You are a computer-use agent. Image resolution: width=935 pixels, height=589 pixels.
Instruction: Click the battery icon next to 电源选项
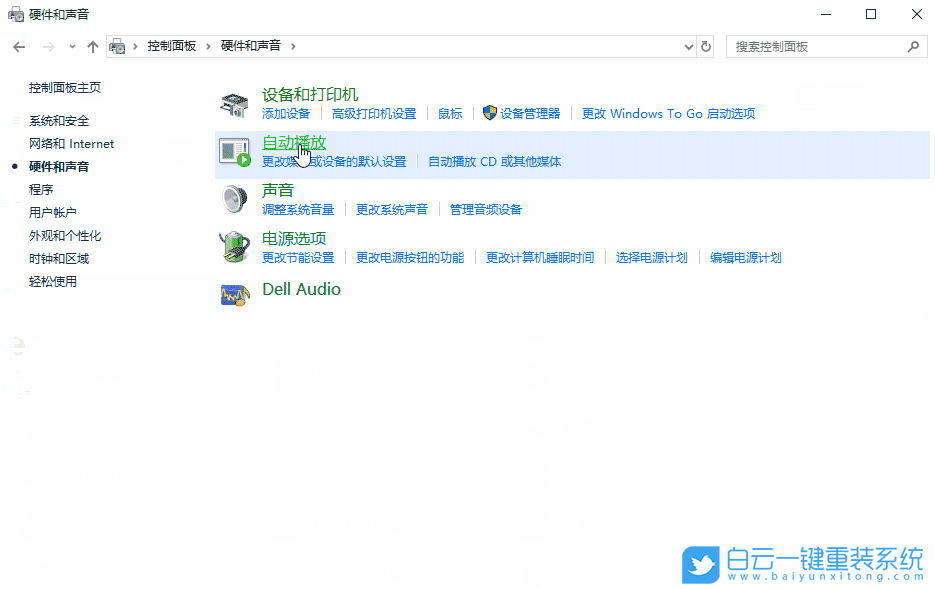click(234, 246)
